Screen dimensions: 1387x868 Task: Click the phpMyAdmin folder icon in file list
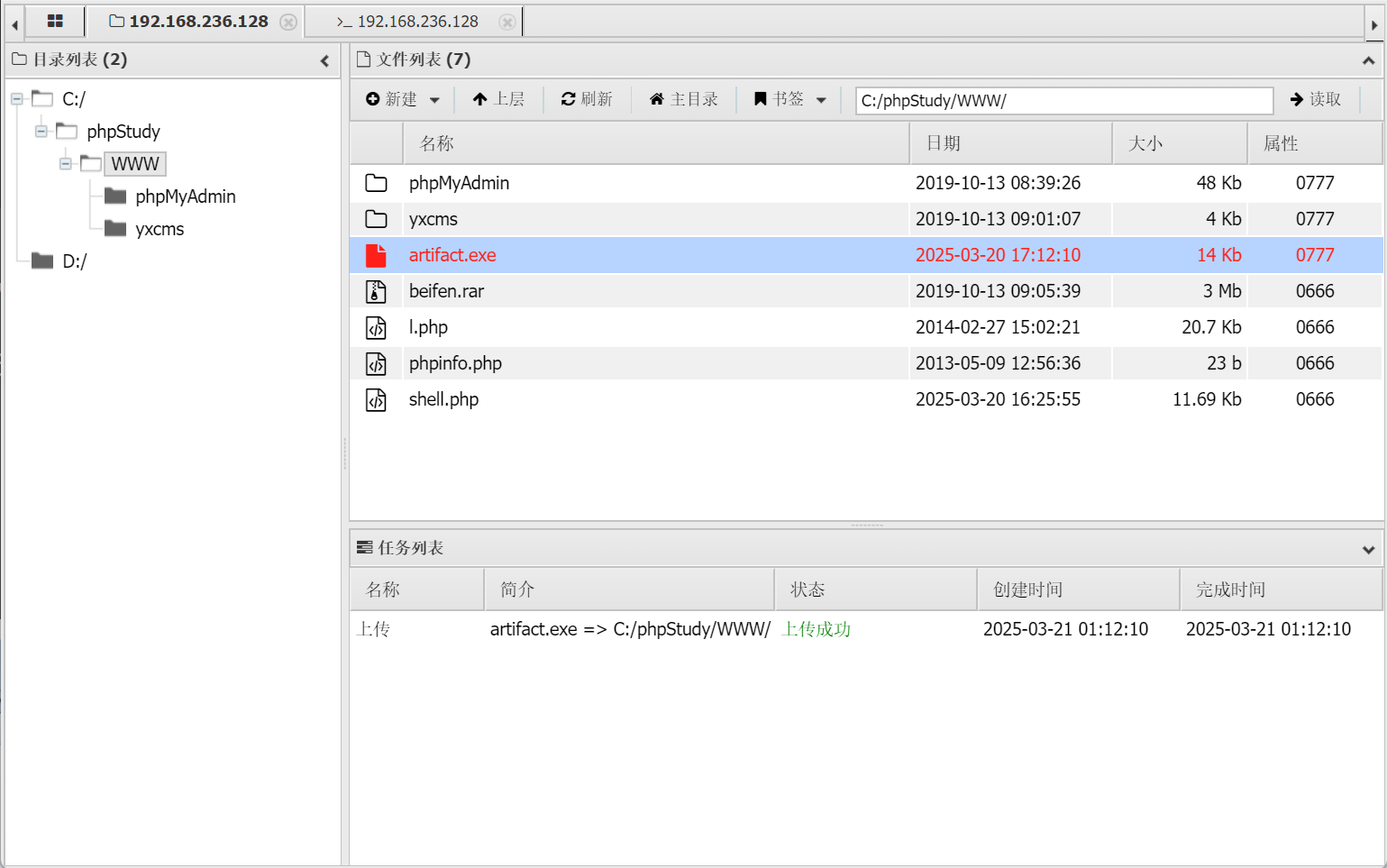[376, 183]
